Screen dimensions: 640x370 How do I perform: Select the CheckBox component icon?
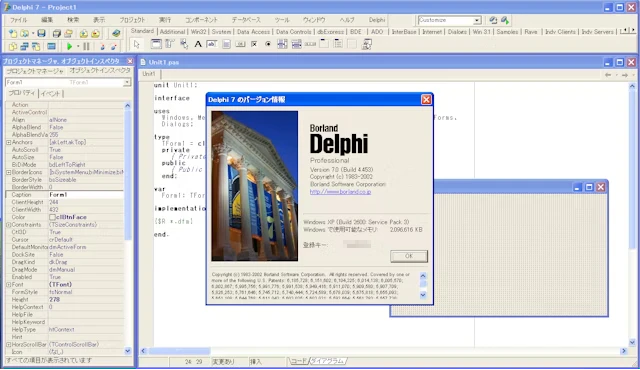254,44
